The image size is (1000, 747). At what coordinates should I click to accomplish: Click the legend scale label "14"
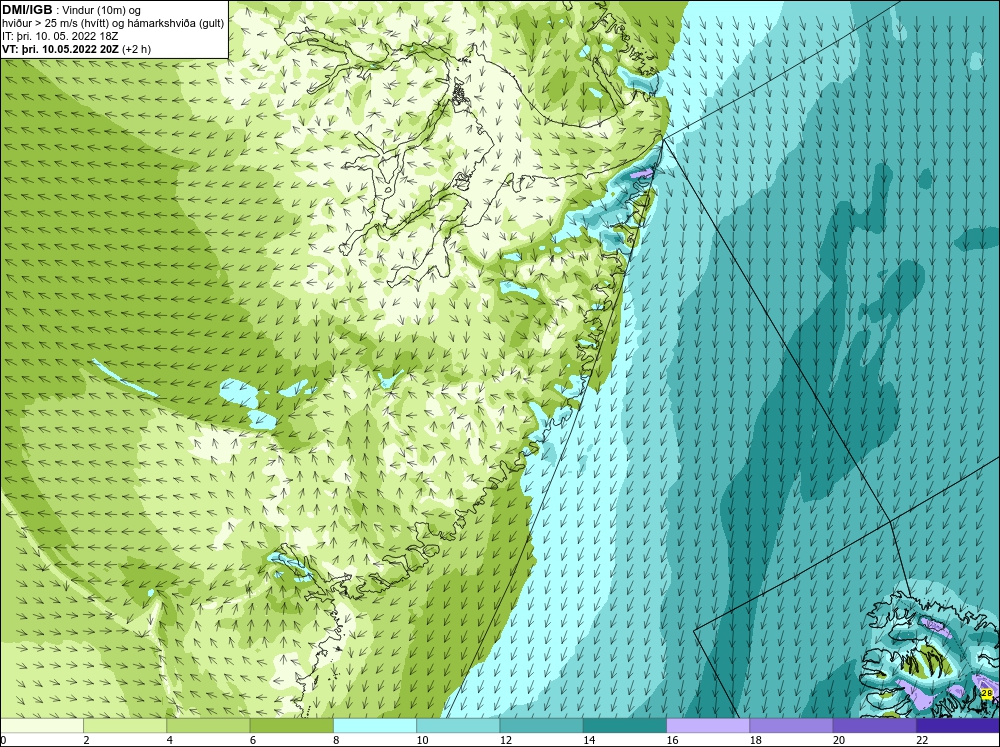pos(589,740)
